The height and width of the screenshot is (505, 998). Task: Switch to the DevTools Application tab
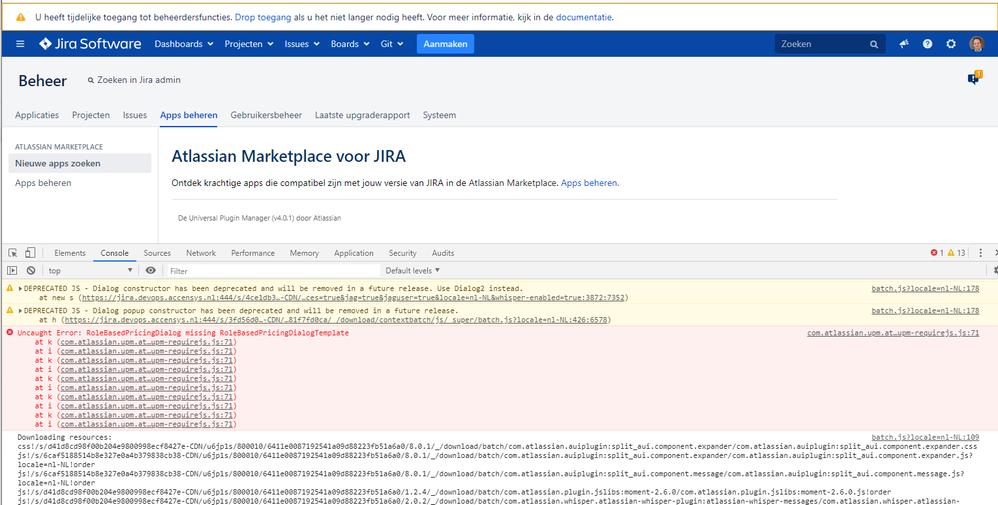pos(354,253)
